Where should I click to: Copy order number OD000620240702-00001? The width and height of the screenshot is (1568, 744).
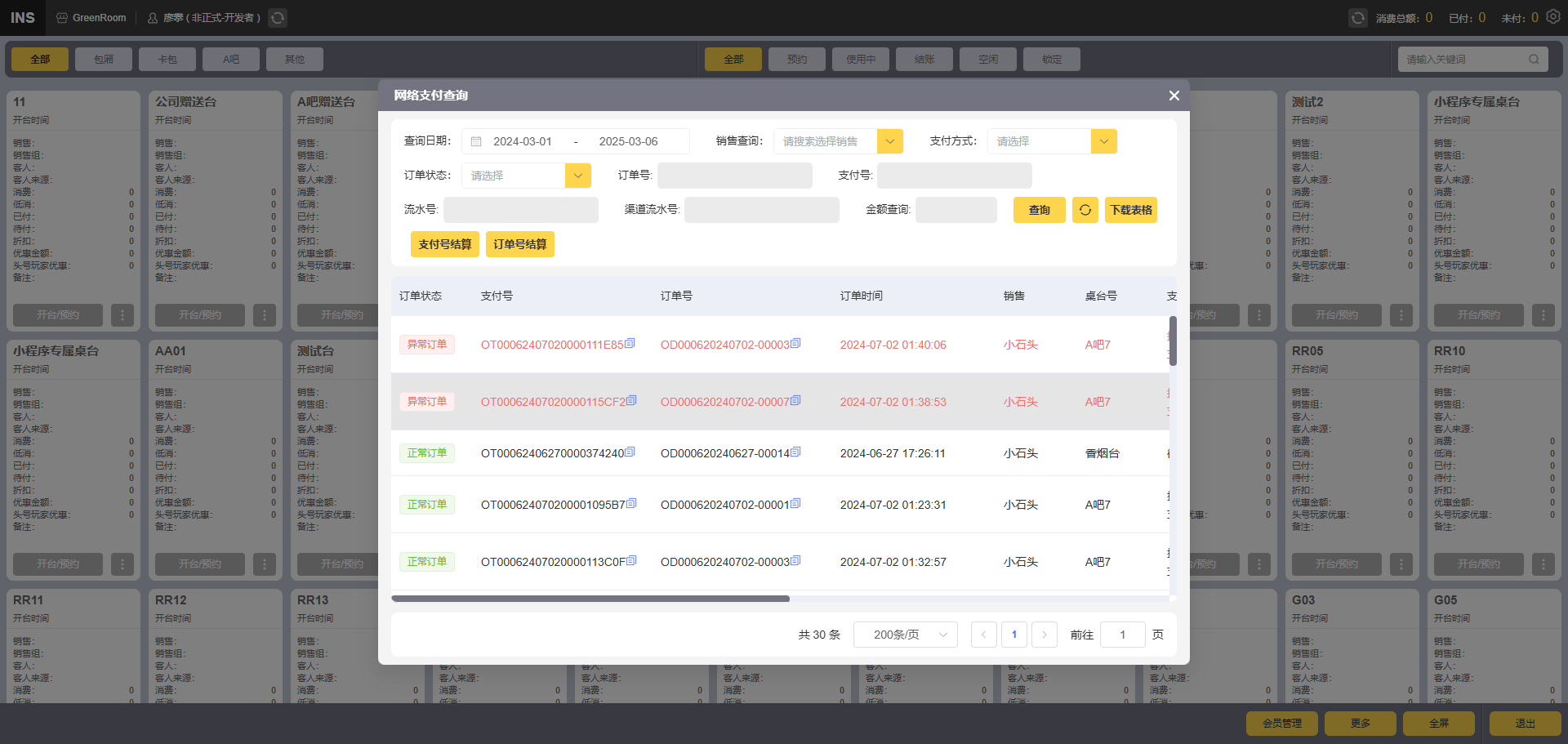pos(796,504)
